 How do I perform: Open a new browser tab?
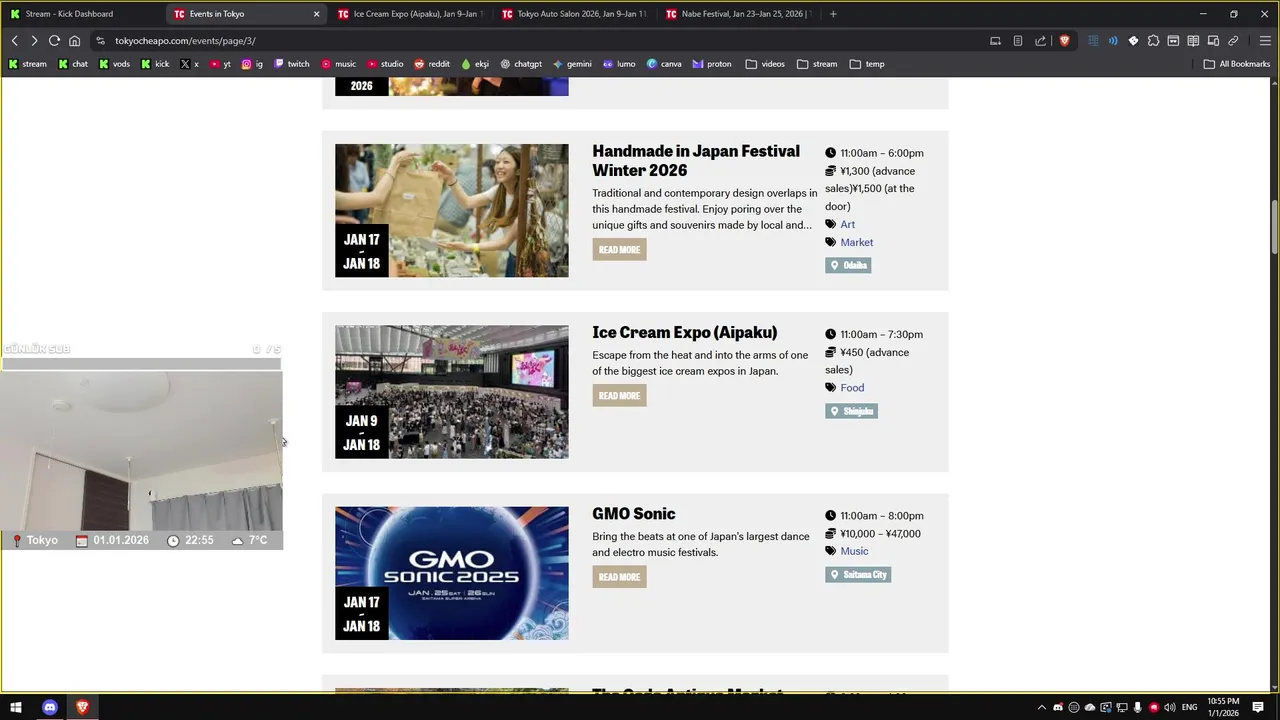point(833,14)
